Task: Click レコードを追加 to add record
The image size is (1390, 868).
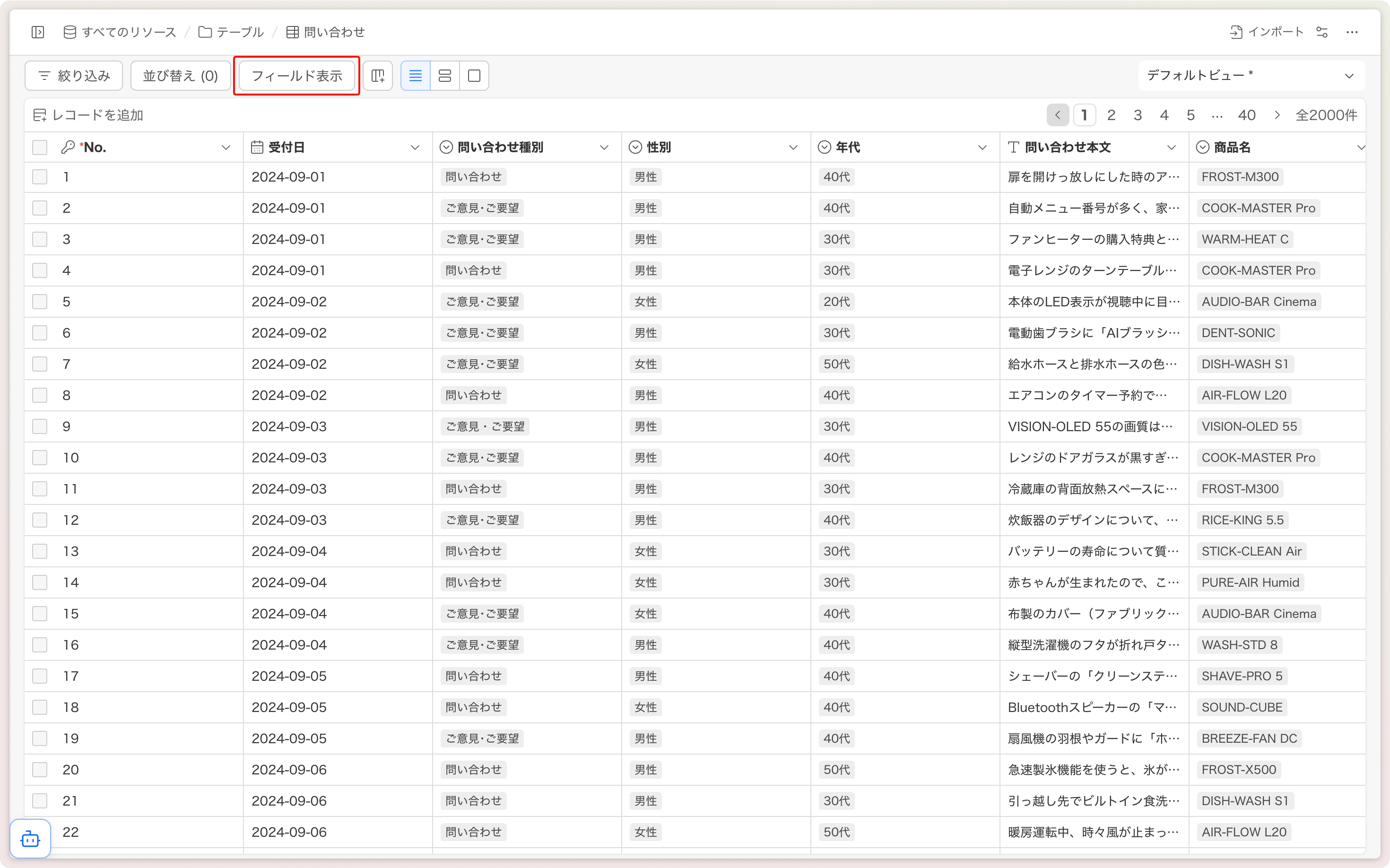Action: 88,115
